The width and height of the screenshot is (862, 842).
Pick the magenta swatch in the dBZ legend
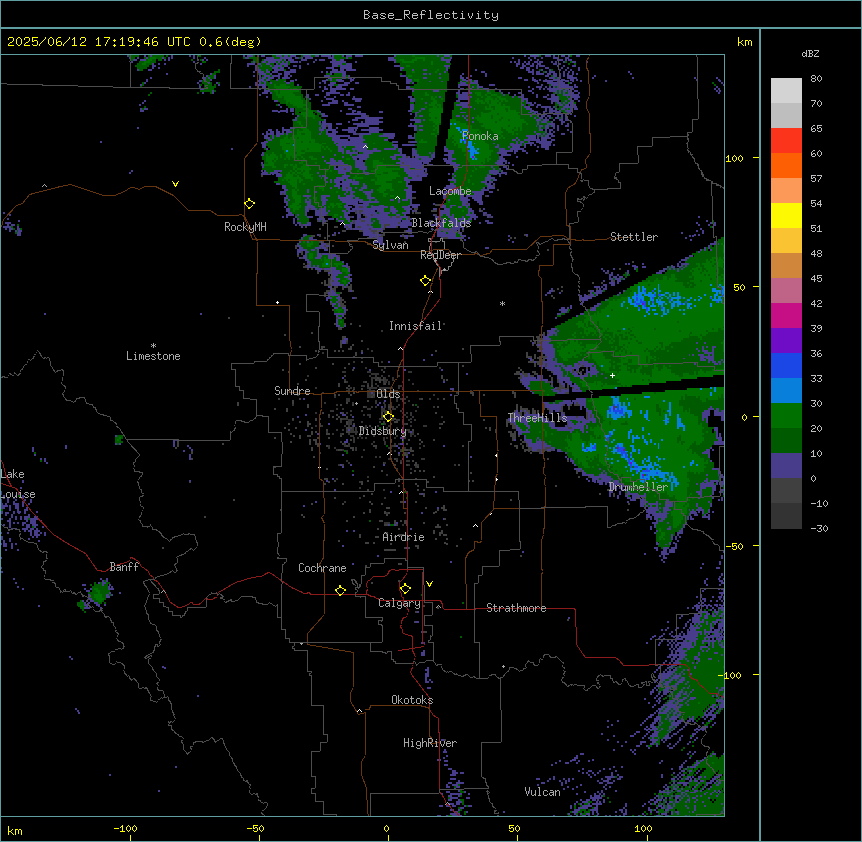point(786,315)
